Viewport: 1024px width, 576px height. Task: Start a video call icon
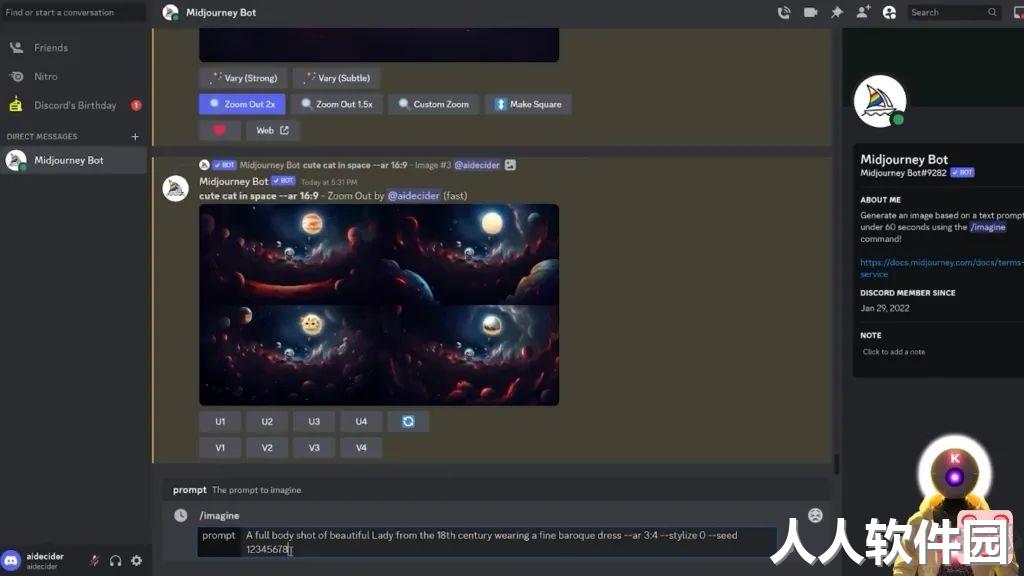pyautogui.click(x=810, y=12)
